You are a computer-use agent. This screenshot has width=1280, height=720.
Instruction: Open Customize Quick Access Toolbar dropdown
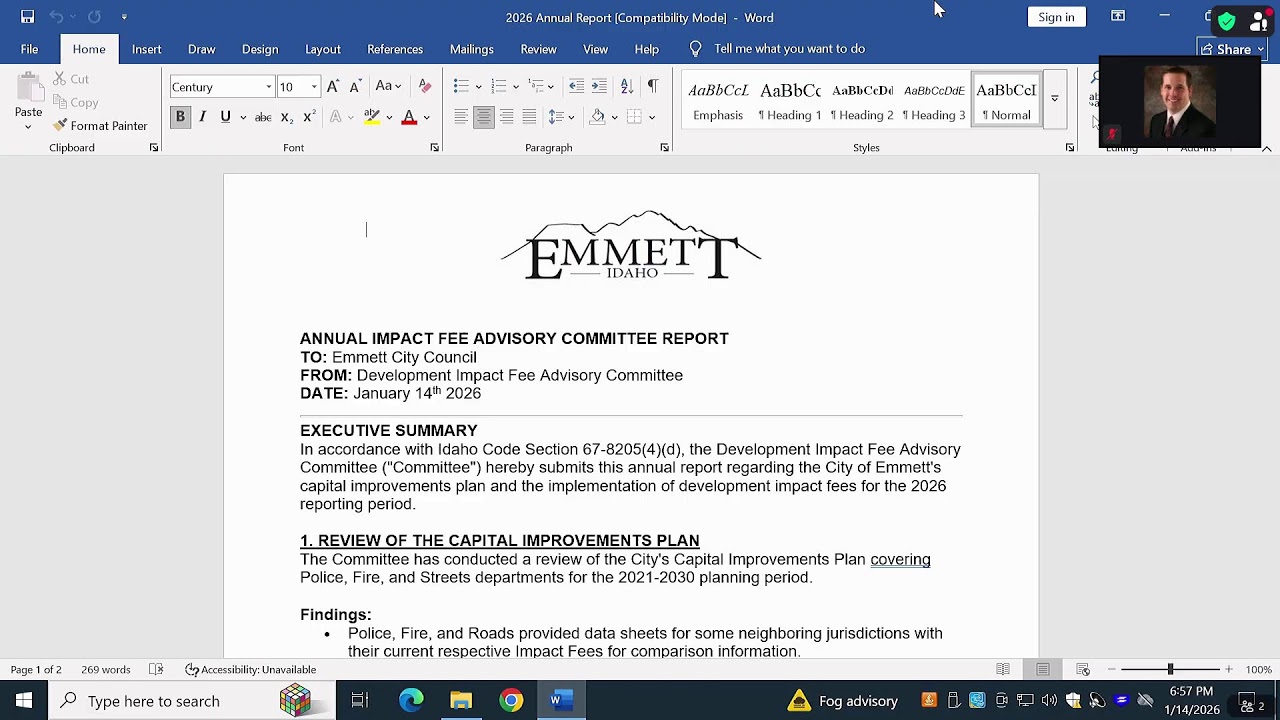click(124, 17)
